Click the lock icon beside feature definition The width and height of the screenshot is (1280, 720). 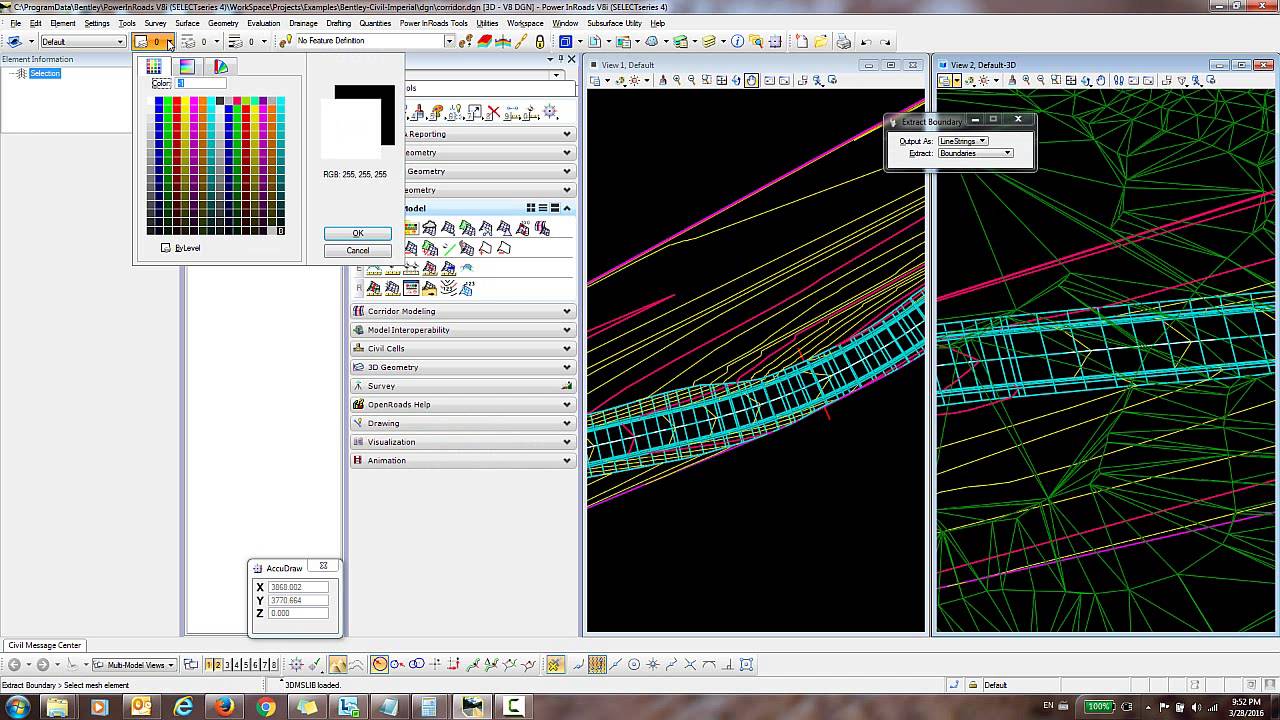pyautogui.click(x=540, y=42)
